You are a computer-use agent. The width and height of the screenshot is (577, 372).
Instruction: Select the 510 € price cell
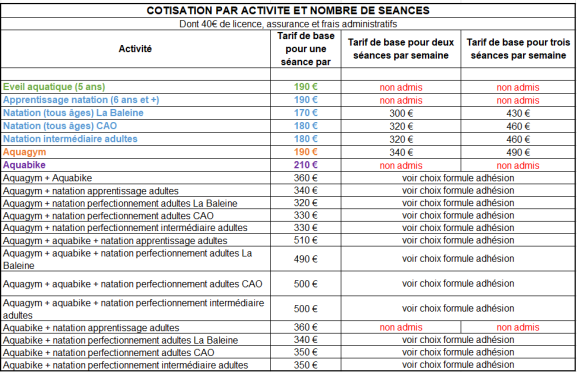(305, 240)
